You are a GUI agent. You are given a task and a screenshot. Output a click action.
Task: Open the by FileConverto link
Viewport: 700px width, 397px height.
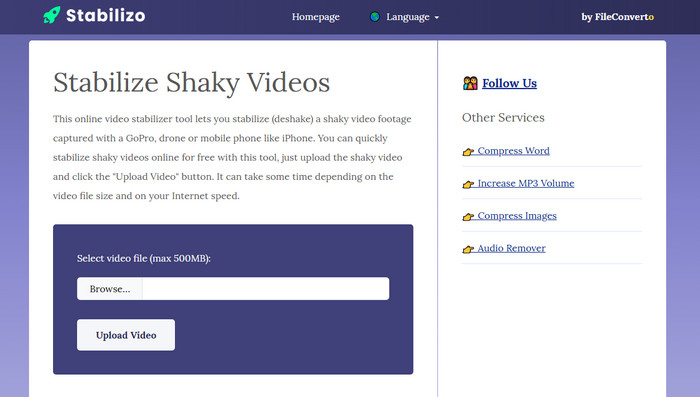[617, 17]
